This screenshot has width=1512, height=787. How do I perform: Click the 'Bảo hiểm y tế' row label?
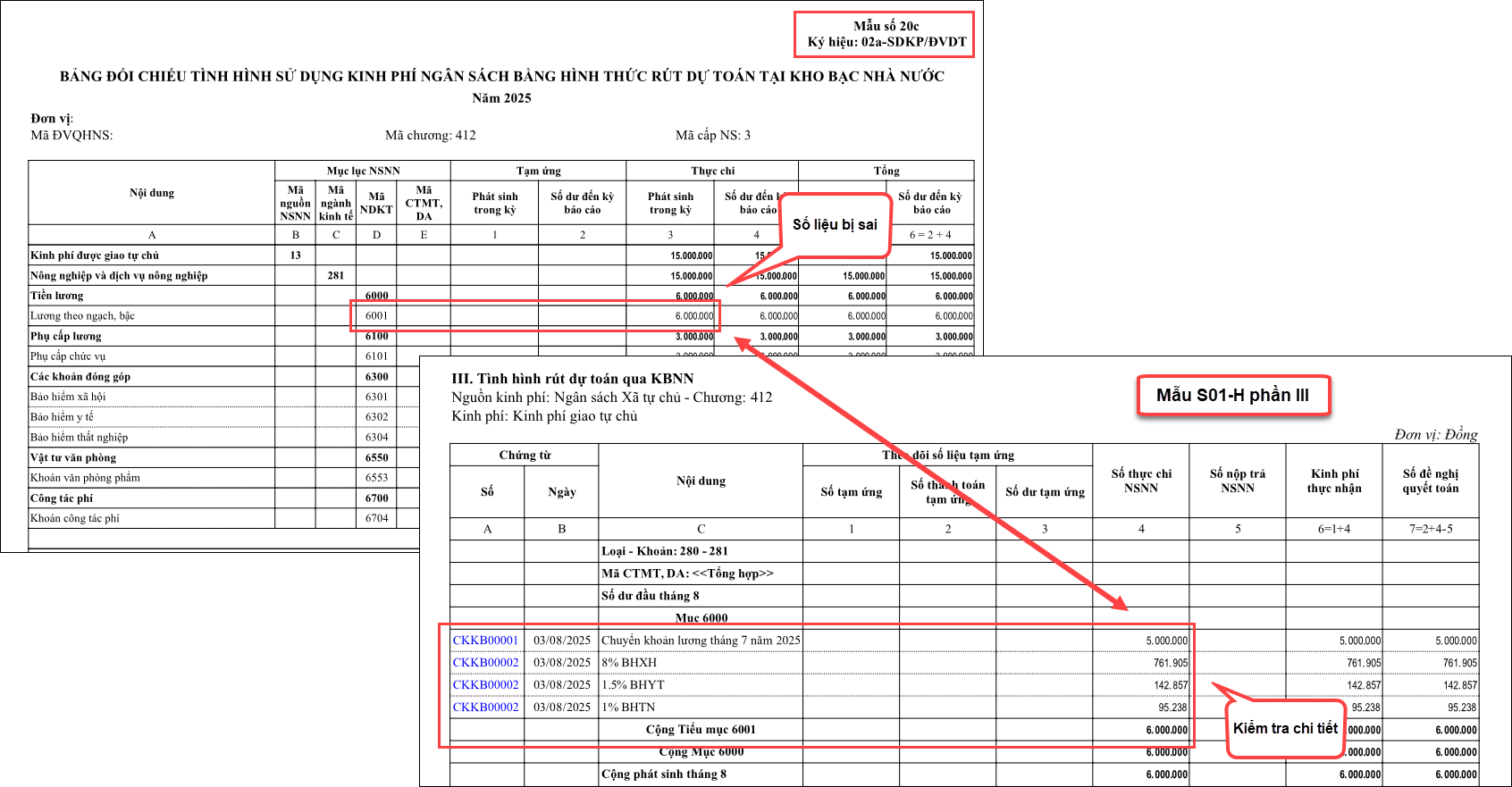coord(63,417)
